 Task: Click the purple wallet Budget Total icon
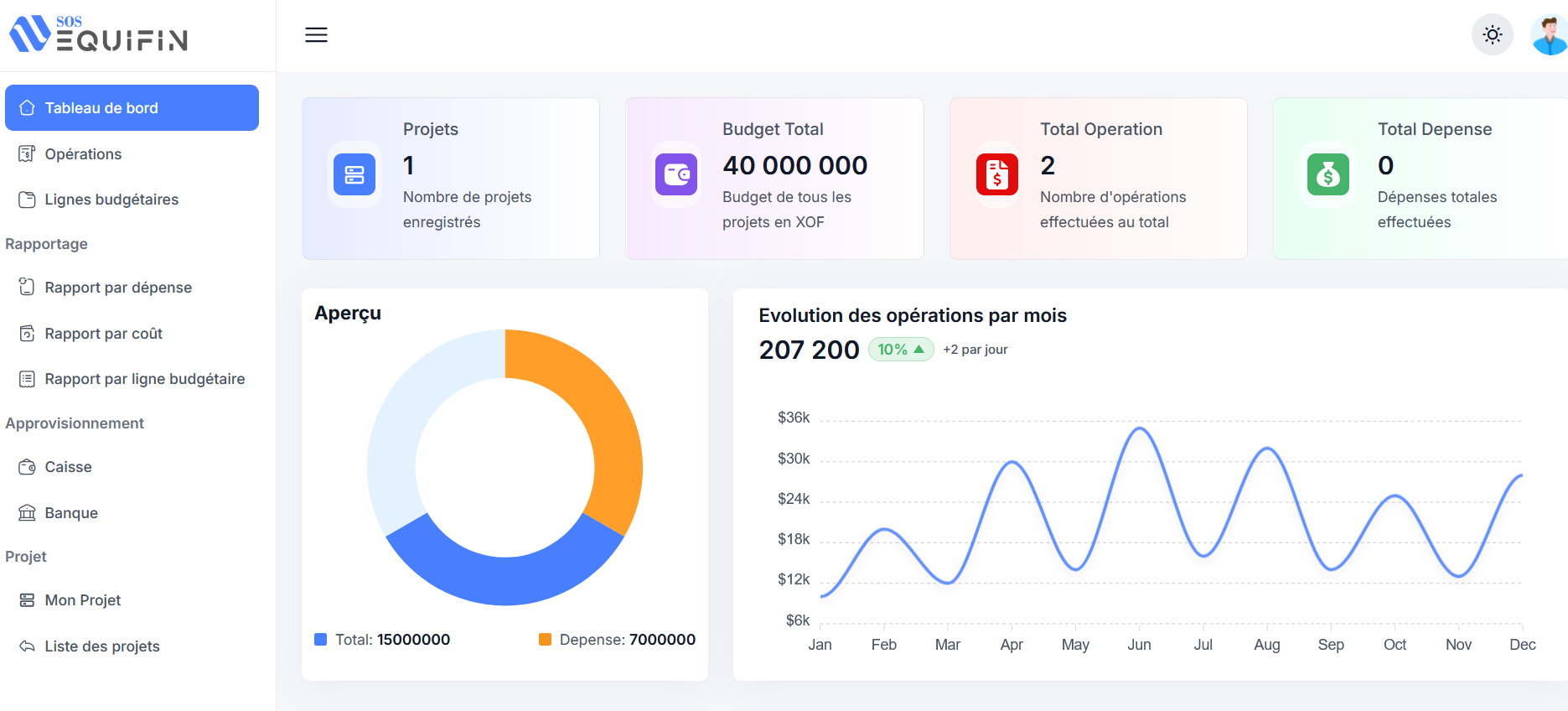pyautogui.click(x=676, y=174)
